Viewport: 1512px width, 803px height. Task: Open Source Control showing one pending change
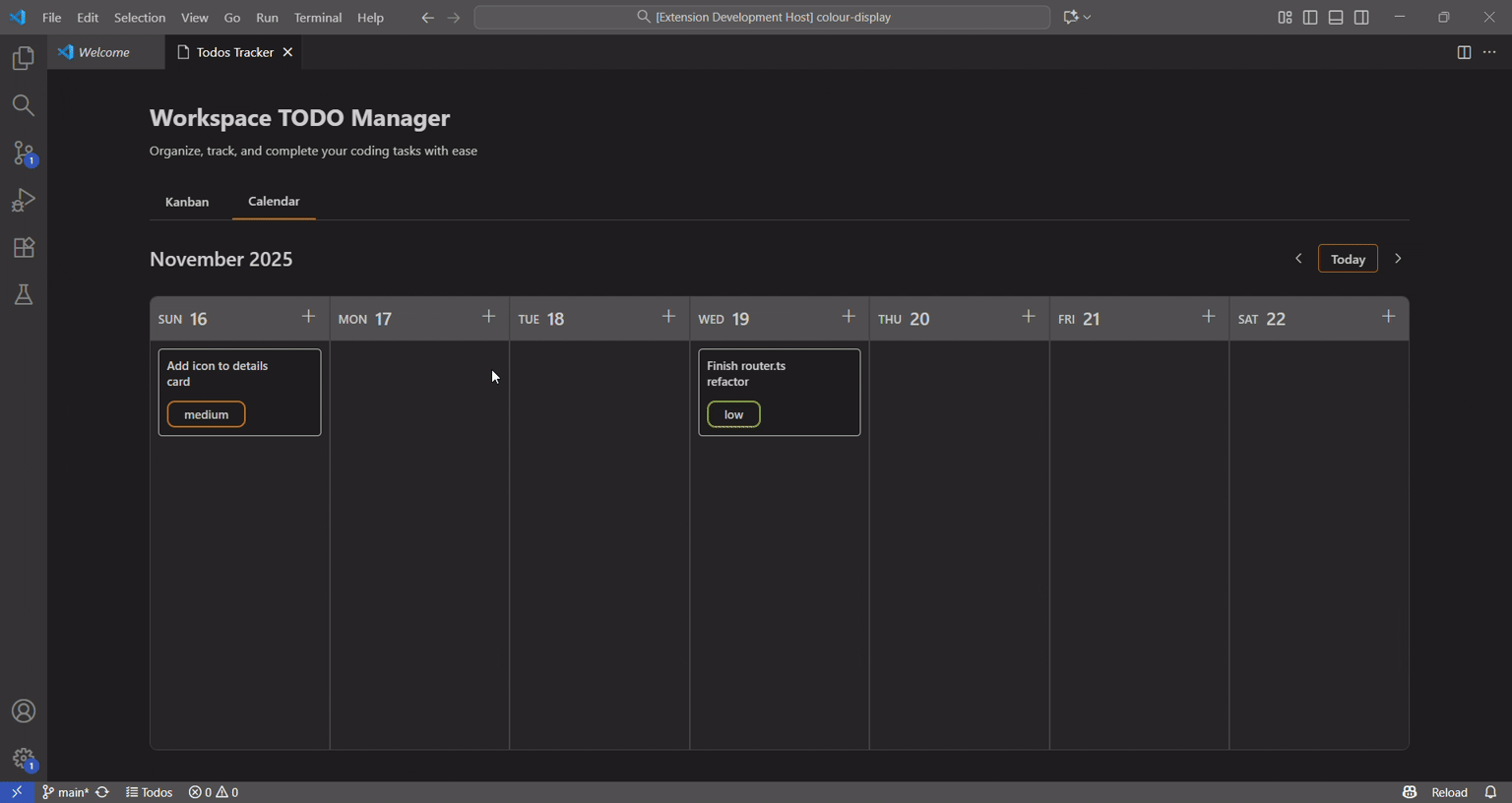[23, 153]
